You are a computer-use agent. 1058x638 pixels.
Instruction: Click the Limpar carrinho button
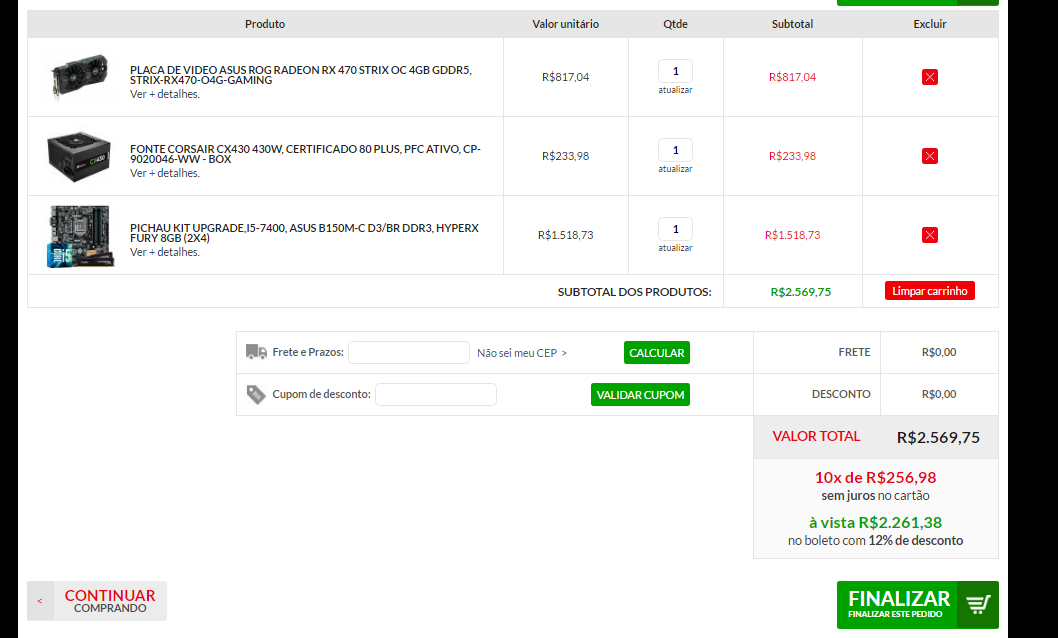(x=929, y=291)
